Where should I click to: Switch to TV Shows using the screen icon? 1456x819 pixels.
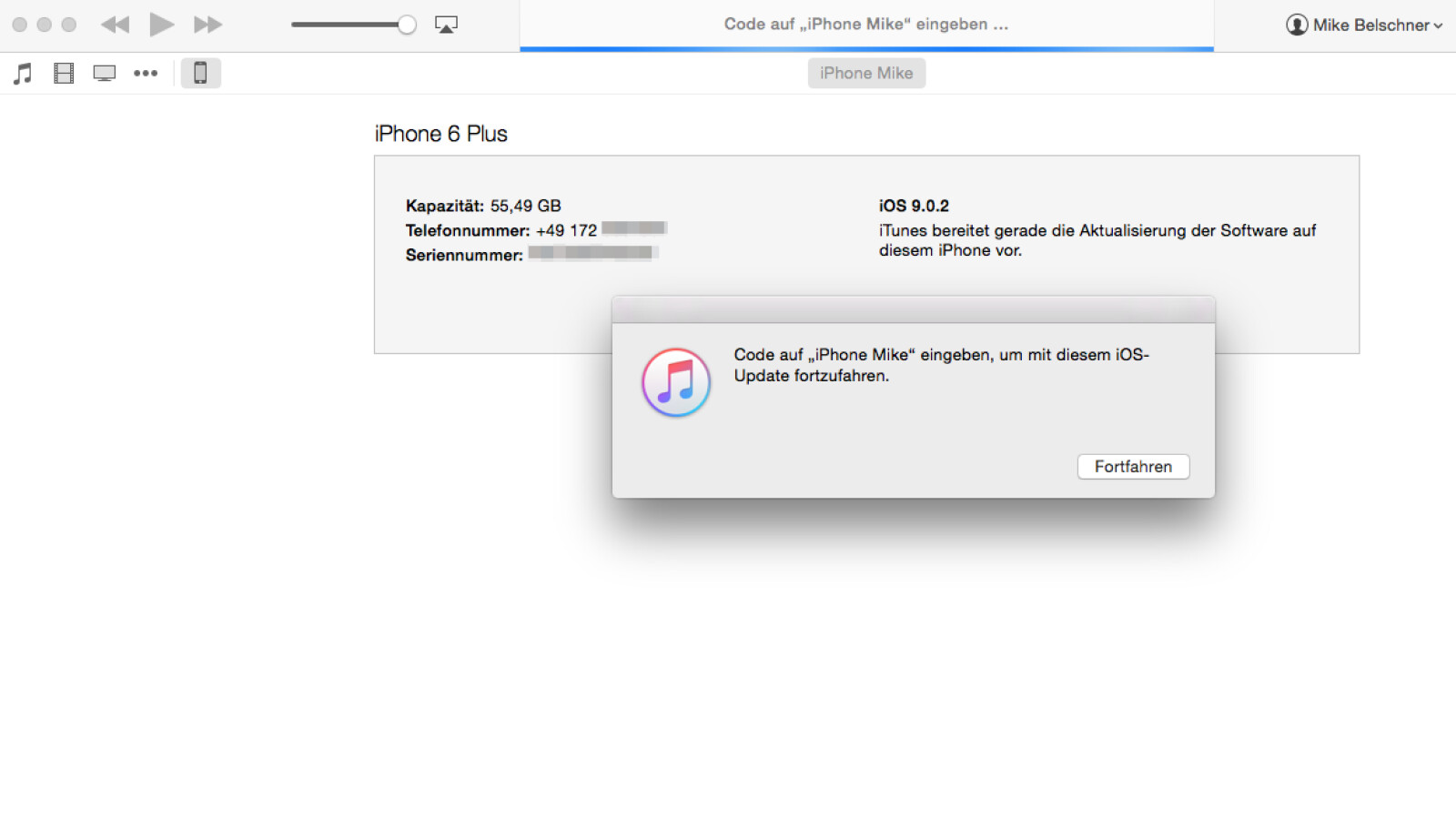pos(104,73)
